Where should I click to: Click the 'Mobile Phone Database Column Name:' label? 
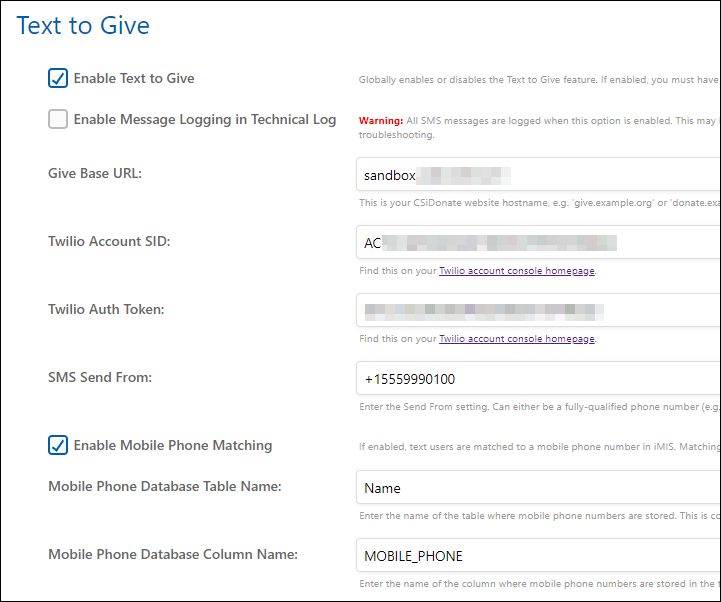pos(173,554)
